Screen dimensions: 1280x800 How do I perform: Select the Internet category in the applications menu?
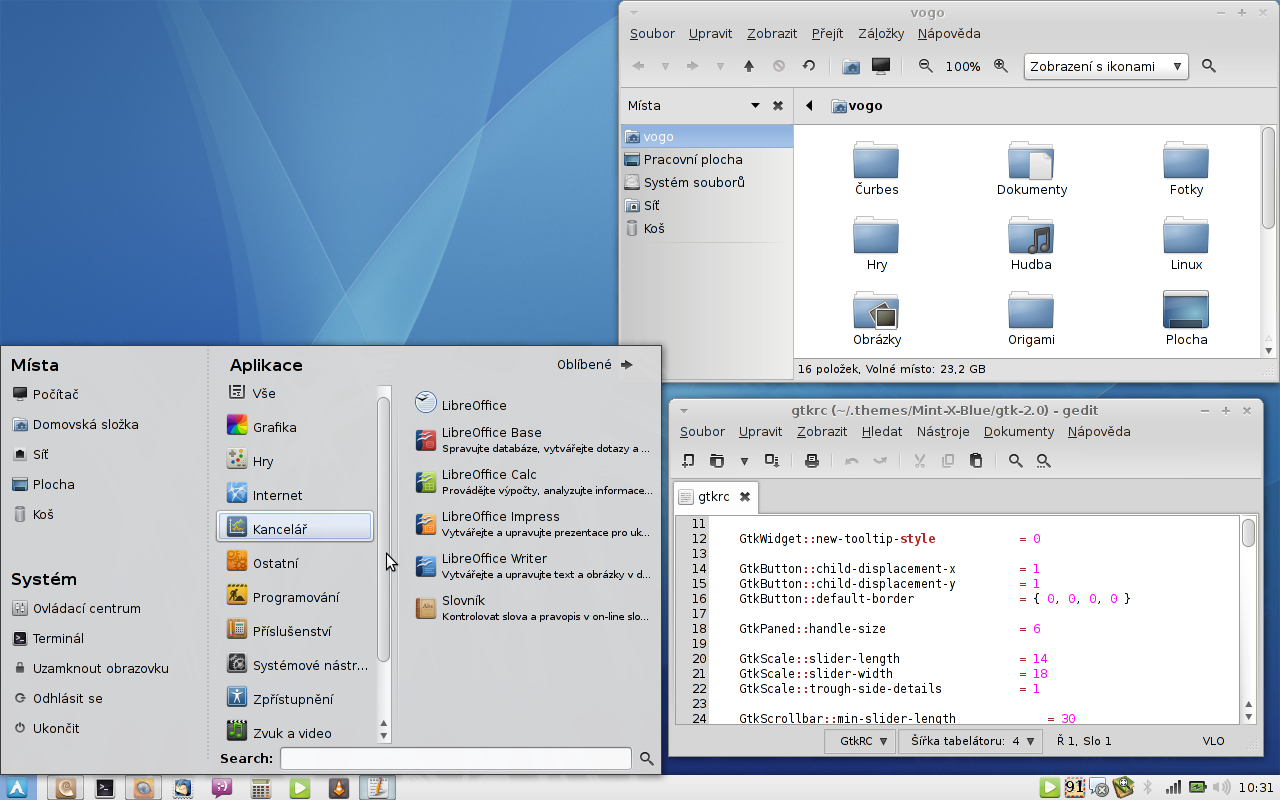295,495
